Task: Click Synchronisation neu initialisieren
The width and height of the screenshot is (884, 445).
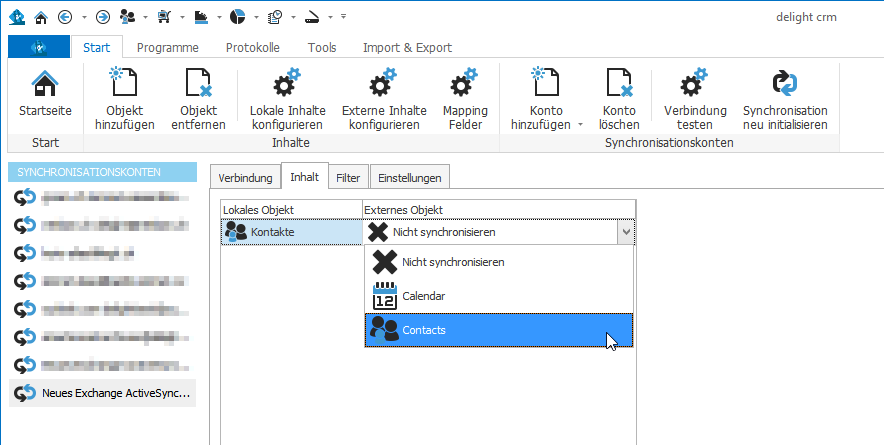Action: (785, 99)
